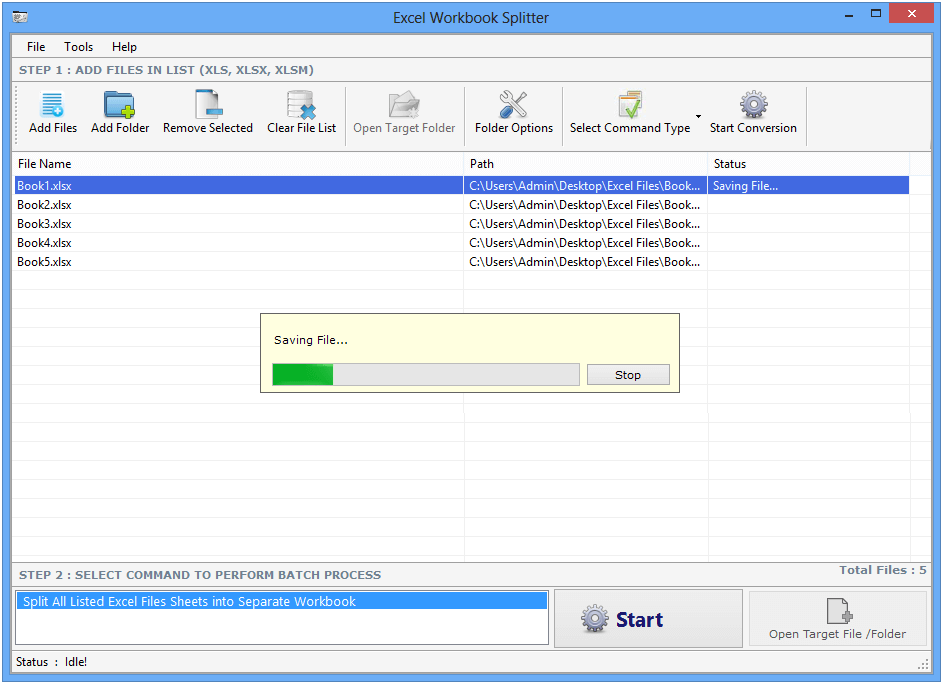This screenshot has width=943, height=684.
Task: Click the Remove Selected icon
Action: [x=208, y=104]
